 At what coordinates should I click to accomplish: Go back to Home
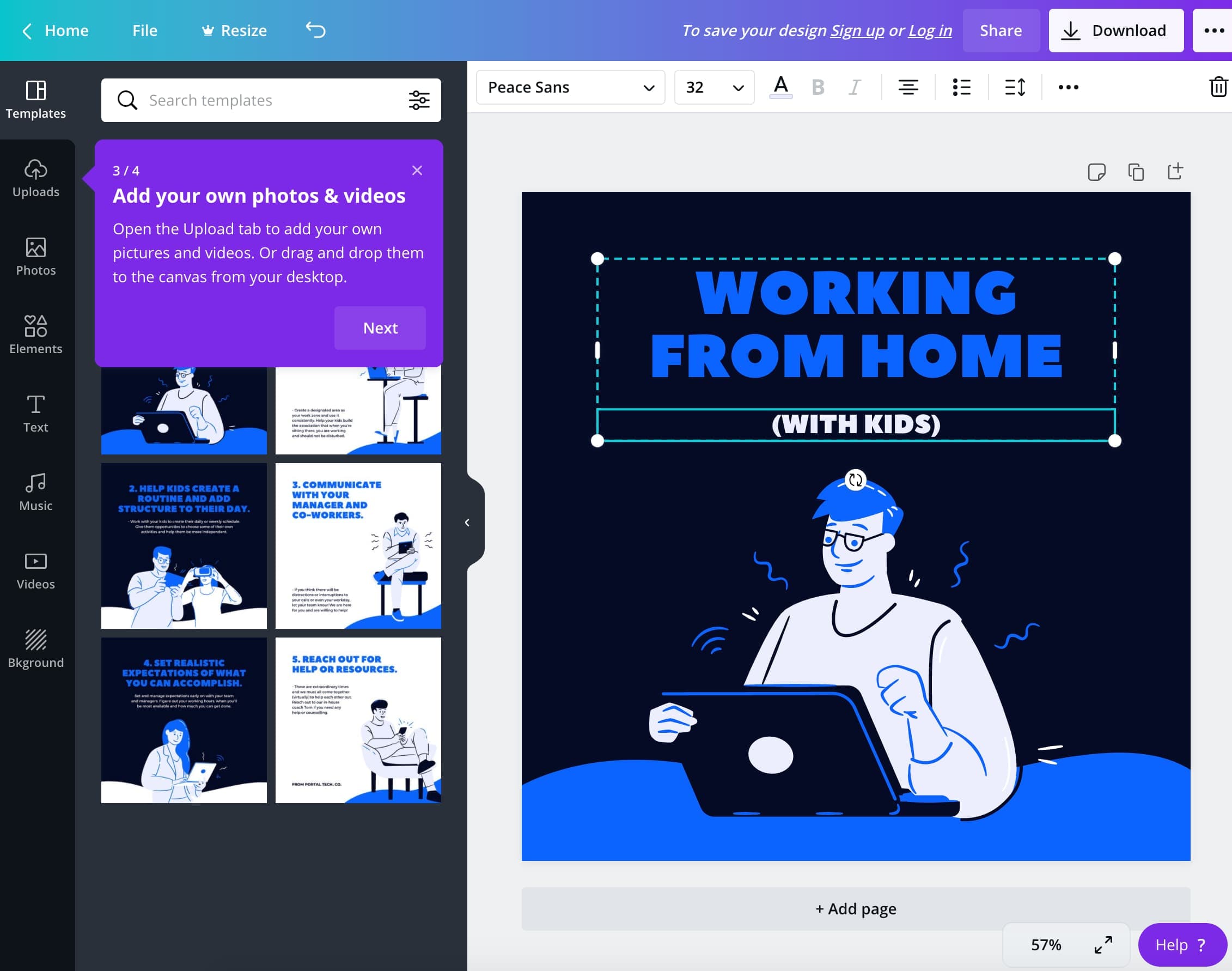(x=55, y=31)
